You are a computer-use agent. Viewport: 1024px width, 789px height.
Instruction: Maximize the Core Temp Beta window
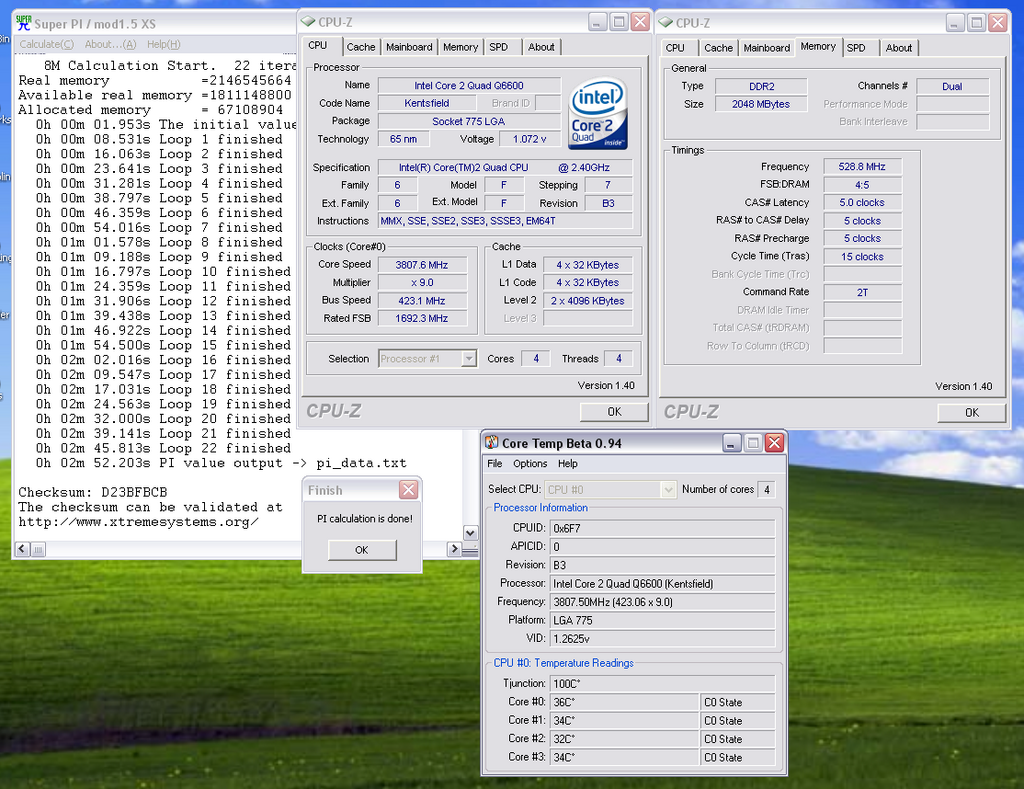point(752,443)
